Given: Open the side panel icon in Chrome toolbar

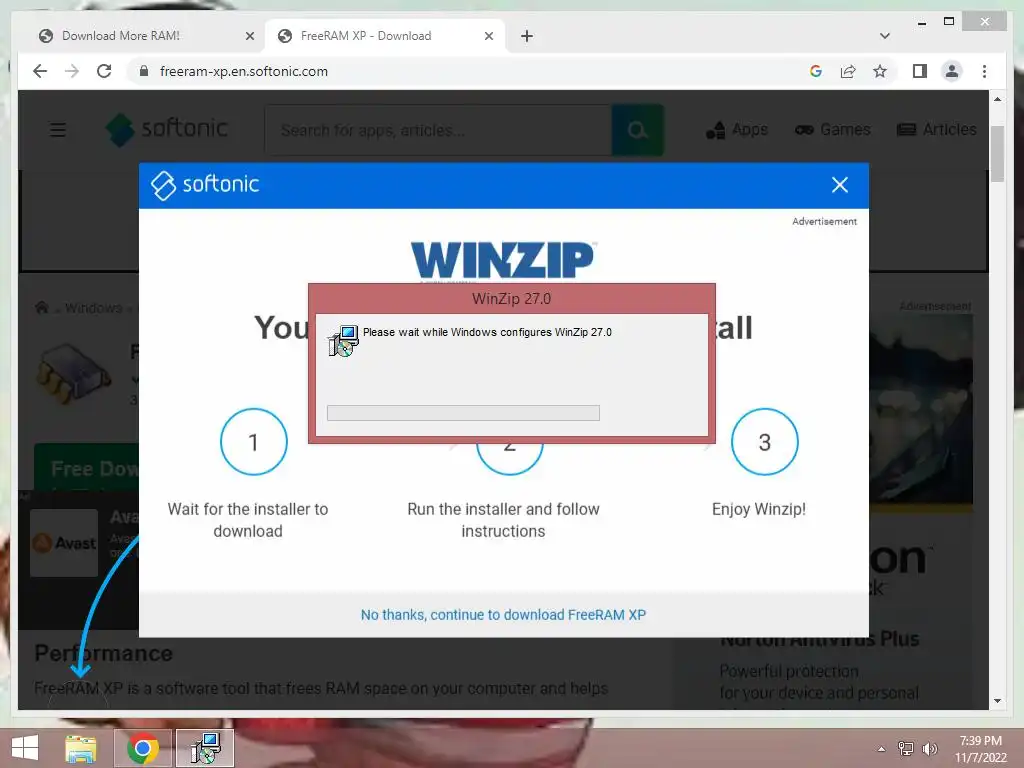Looking at the screenshot, I should click(x=920, y=71).
